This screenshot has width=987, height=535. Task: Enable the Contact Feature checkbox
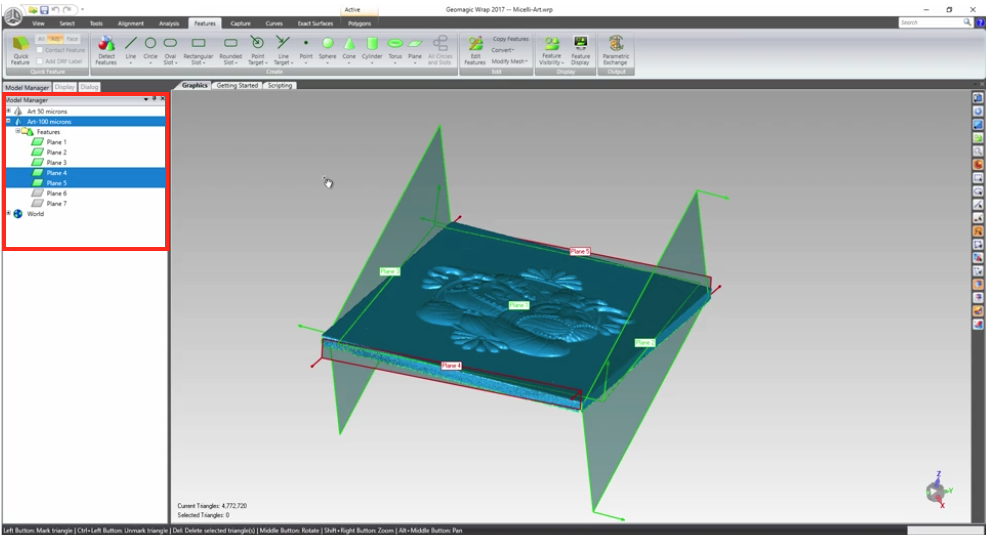click(x=40, y=50)
